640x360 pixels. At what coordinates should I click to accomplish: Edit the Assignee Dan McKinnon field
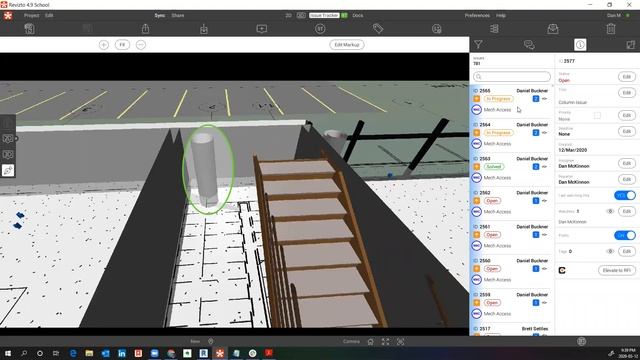point(627,163)
